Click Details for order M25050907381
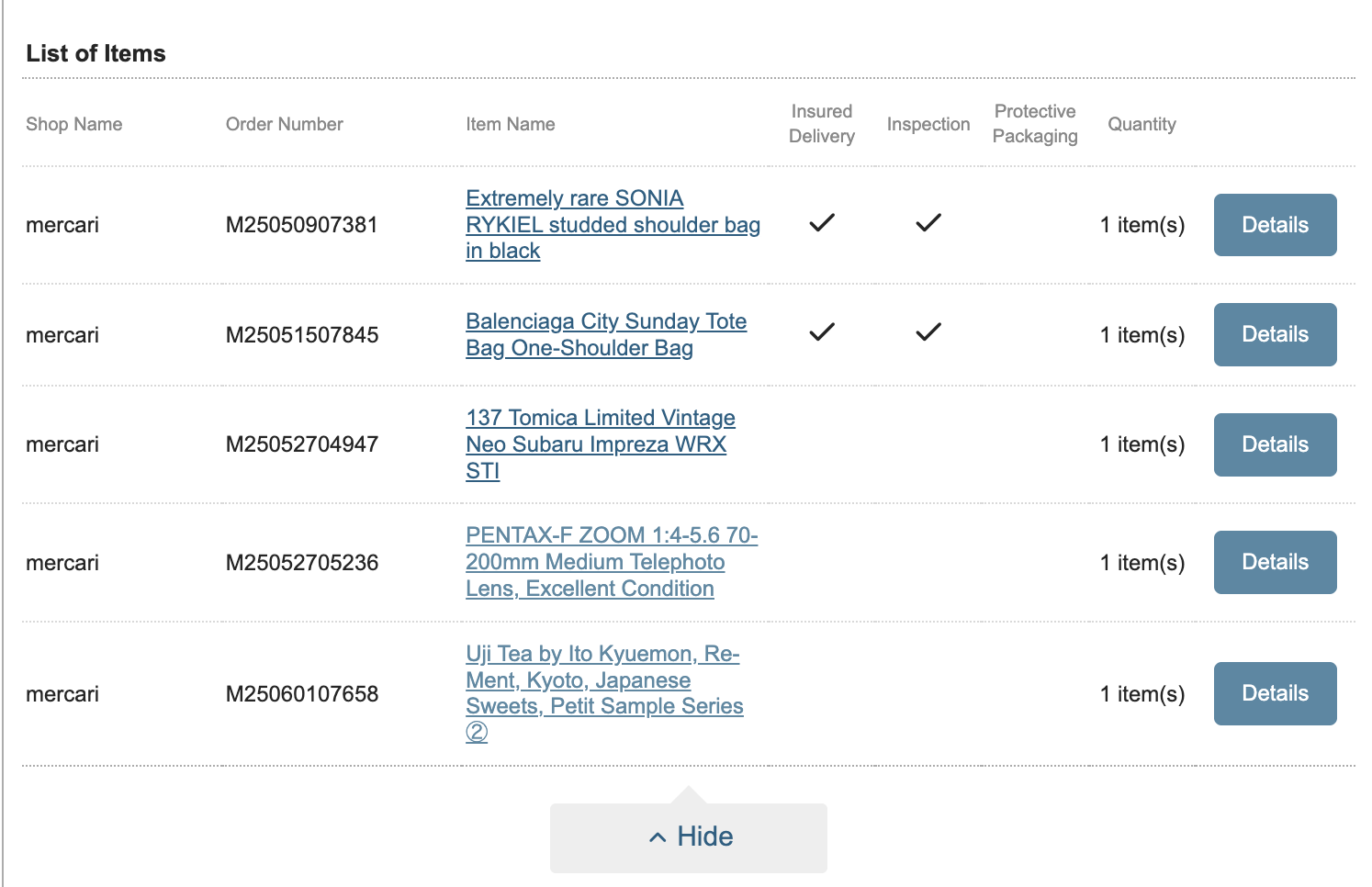The height and width of the screenshot is (887, 1372). pyautogui.click(x=1276, y=225)
